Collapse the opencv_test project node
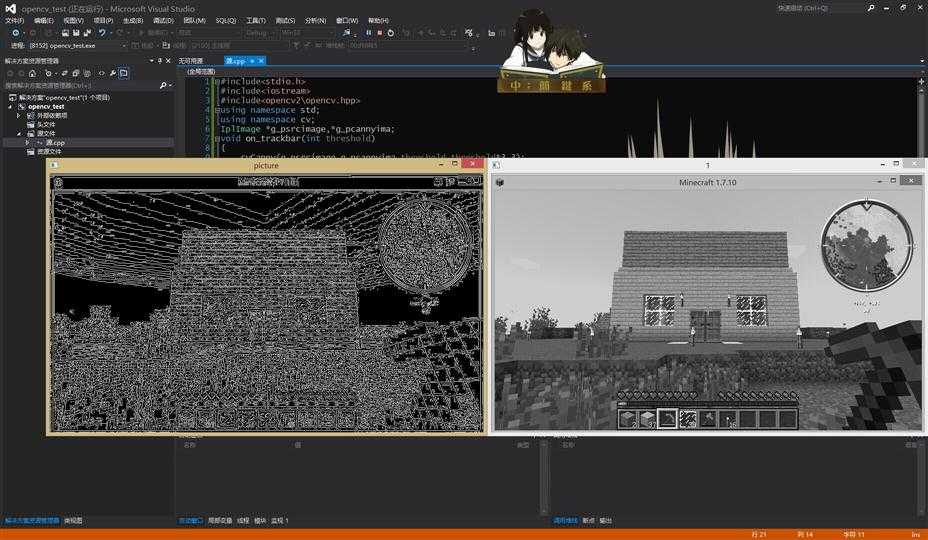Viewport: 928px width, 540px height. tap(10, 107)
